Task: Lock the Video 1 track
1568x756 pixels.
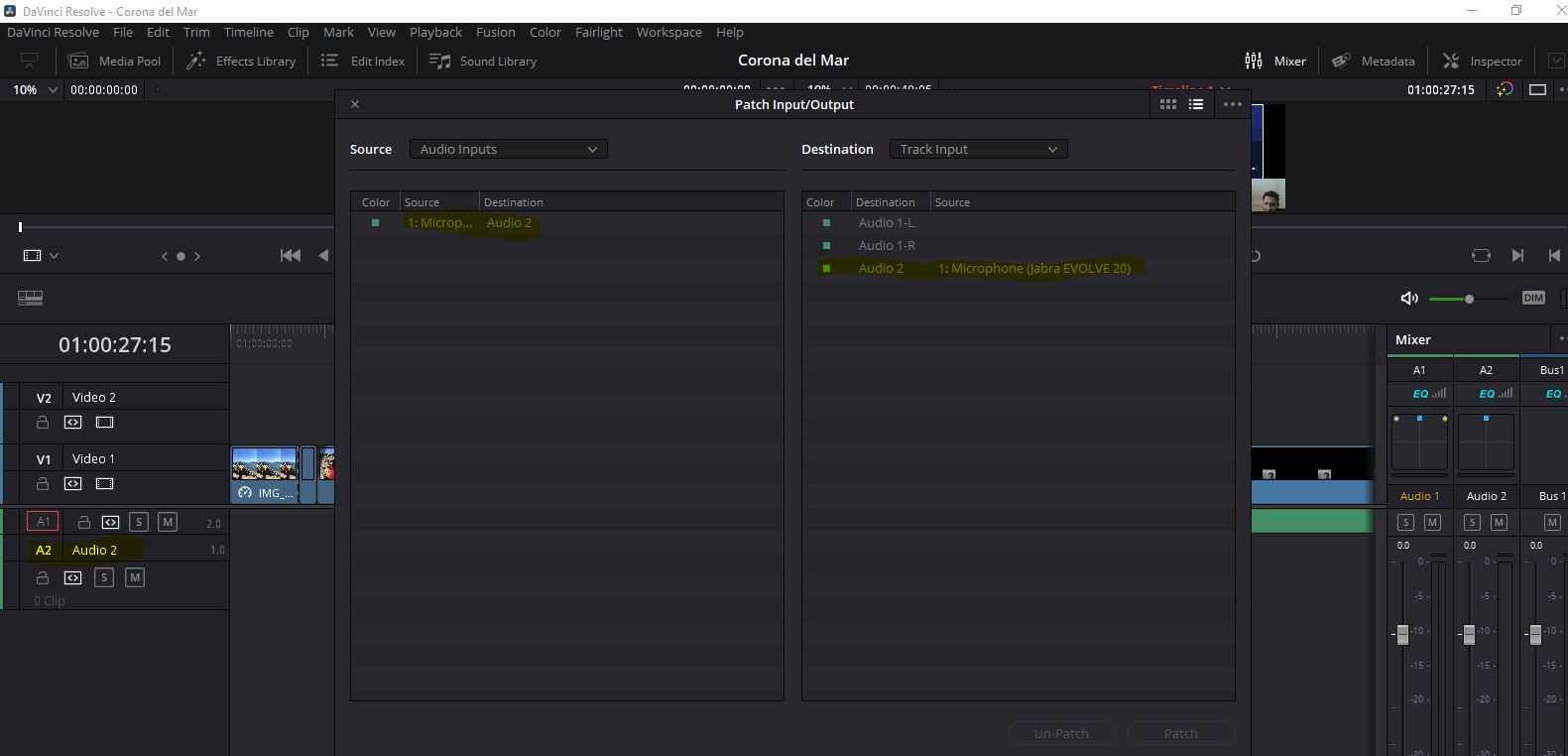Action: pyautogui.click(x=43, y=483)
